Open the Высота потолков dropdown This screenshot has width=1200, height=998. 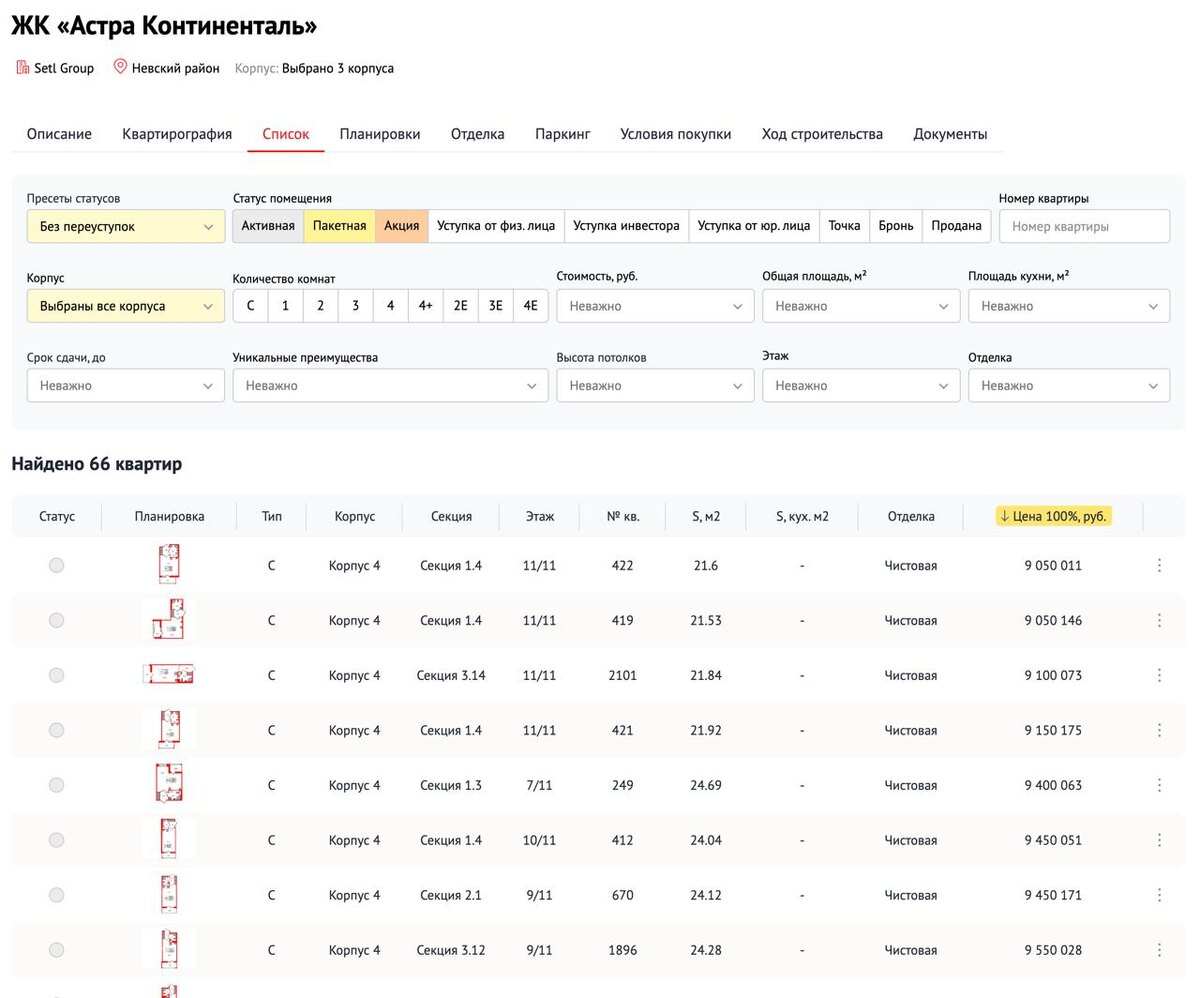(x=655, y=385)
